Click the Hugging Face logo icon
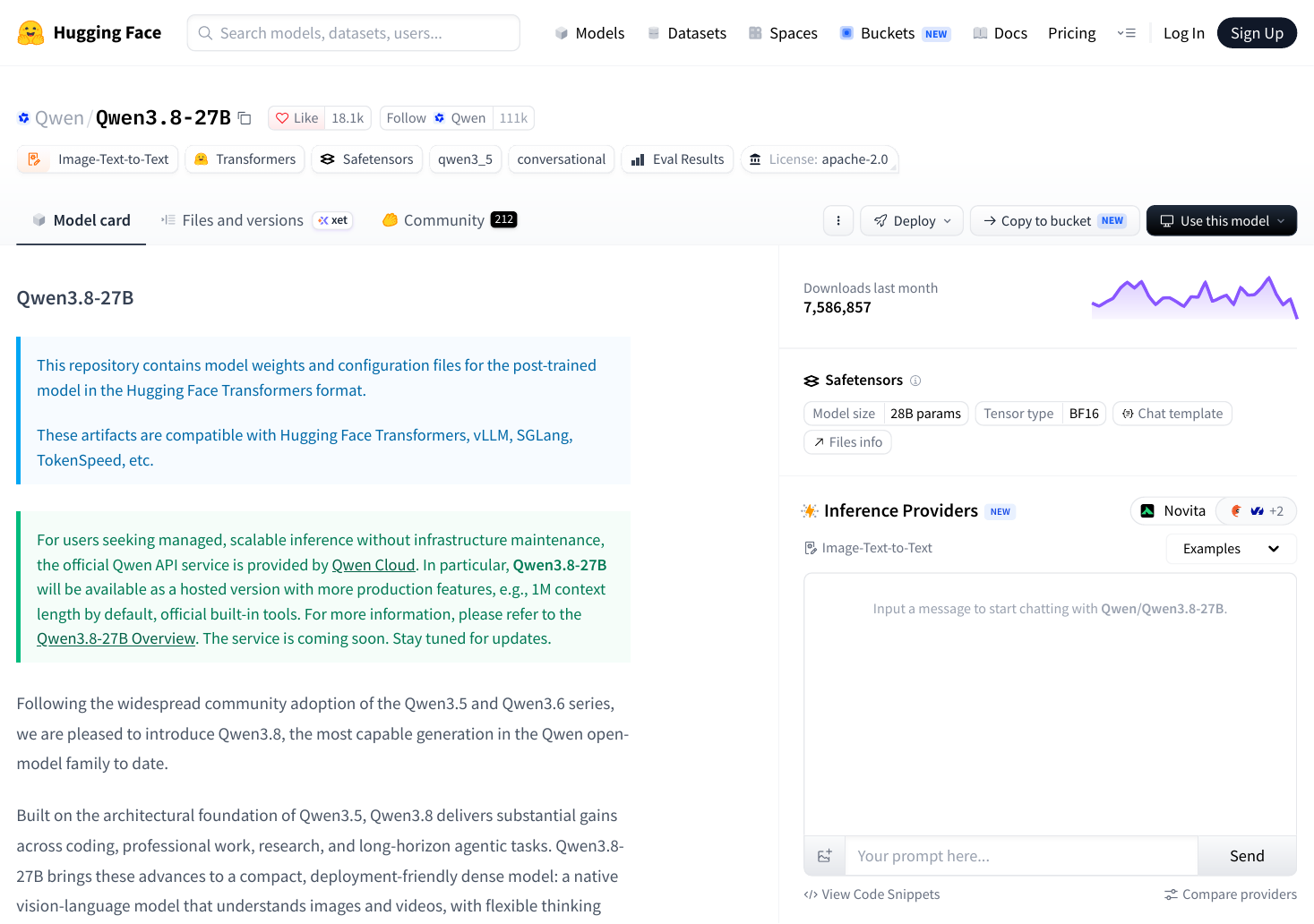The width and height of the screenshot is (1314, 924). pos(30,33)
